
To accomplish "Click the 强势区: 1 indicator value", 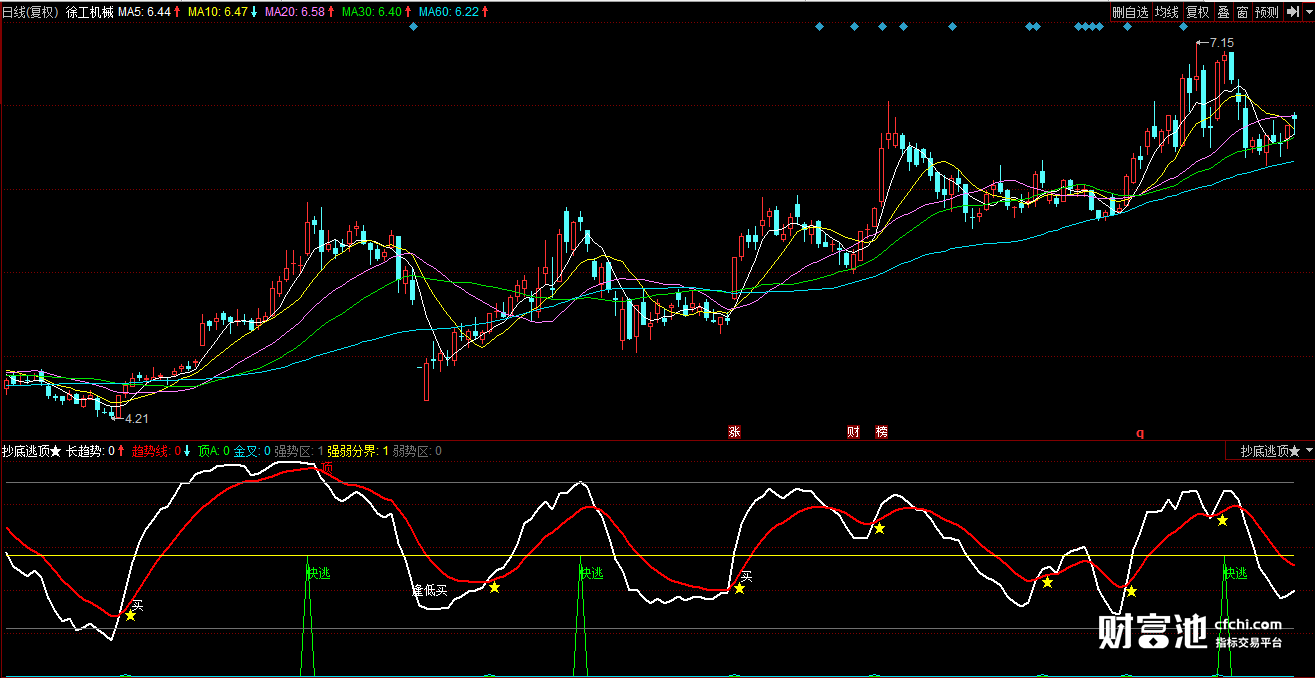I will click(299, 451).
